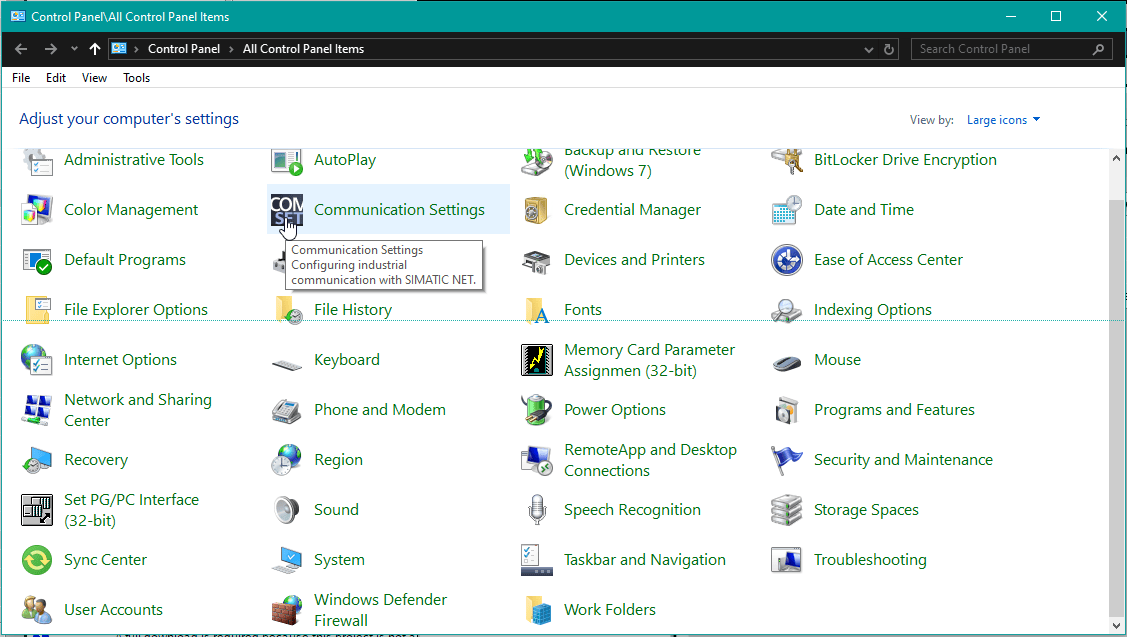Click the Work Folders icon

536,610
